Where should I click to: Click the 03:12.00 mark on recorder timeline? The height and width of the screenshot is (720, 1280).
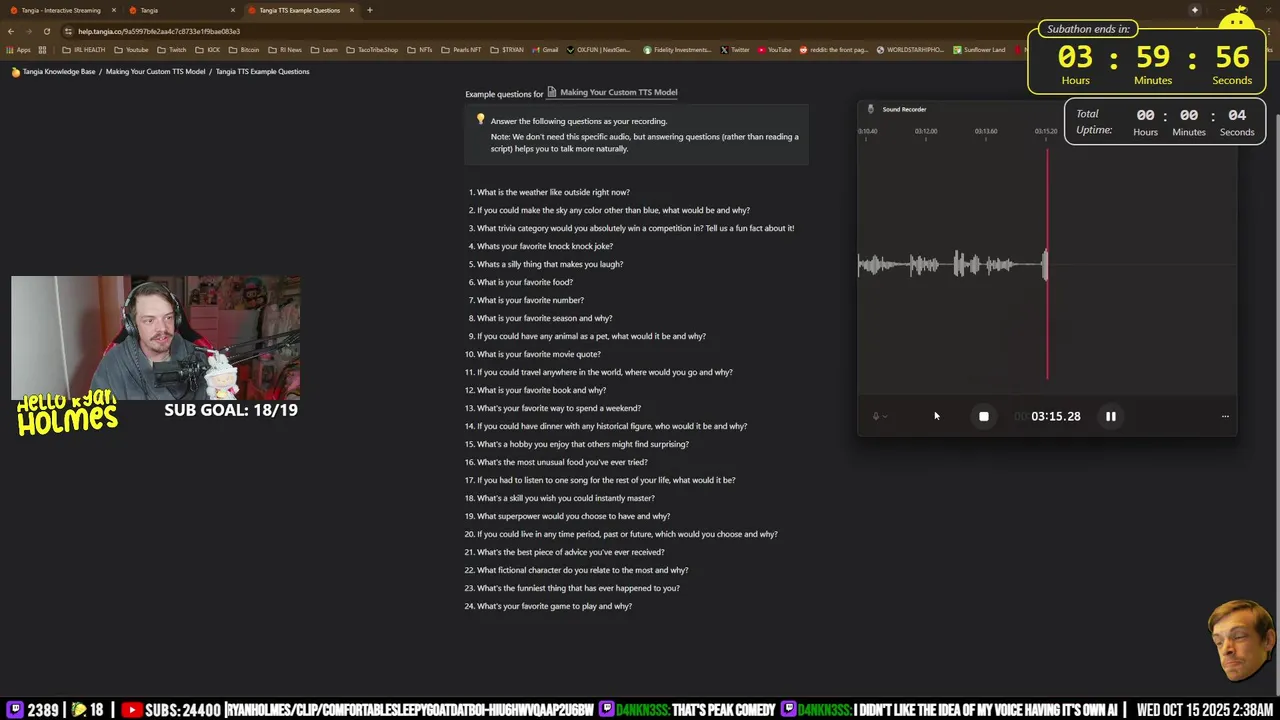point(926,131)
